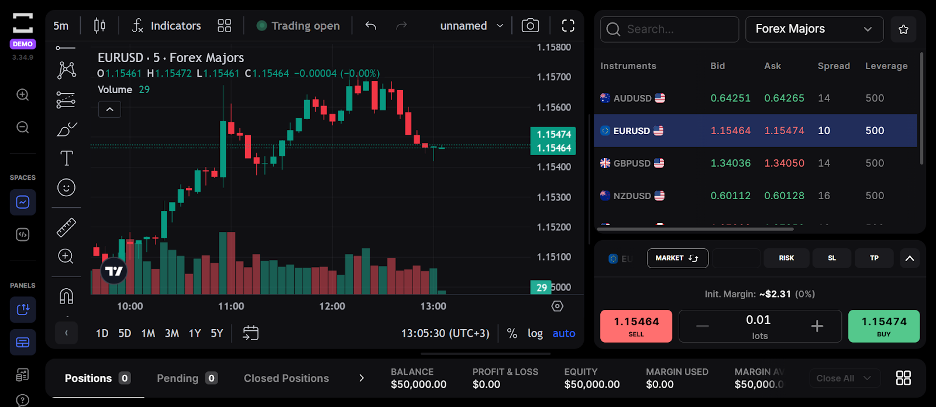Open the code editor space icon
The height and width of the screenshot is (408, 936).
23,235
